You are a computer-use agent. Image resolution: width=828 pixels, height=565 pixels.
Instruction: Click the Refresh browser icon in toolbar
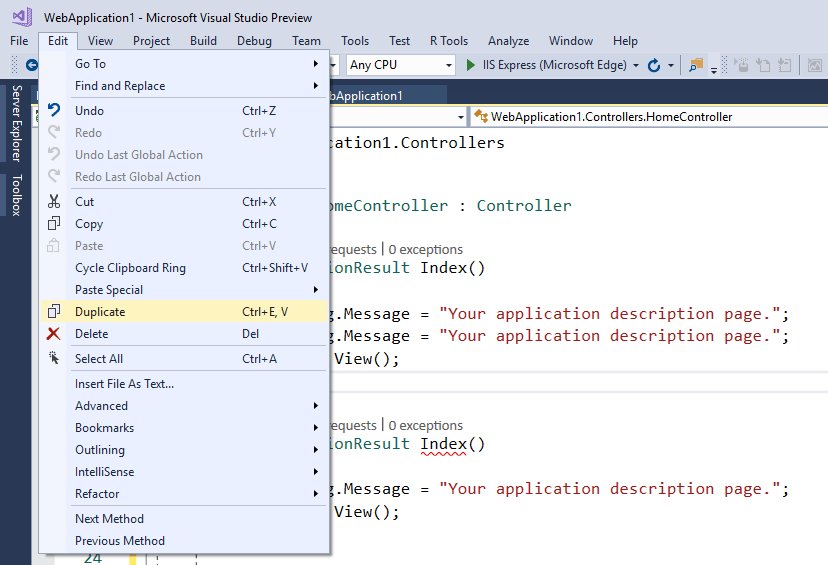[x=654, y=65]
